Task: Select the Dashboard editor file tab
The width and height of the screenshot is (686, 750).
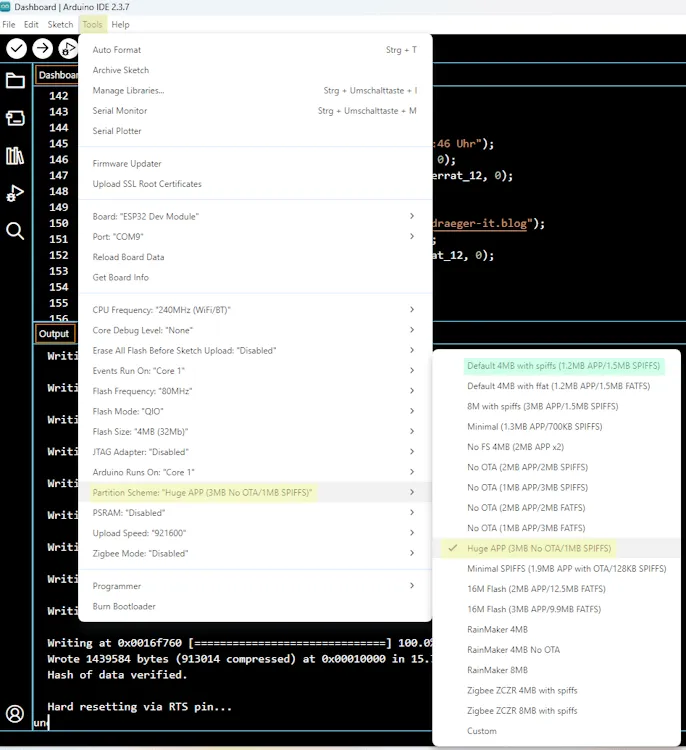Action: 58,75
